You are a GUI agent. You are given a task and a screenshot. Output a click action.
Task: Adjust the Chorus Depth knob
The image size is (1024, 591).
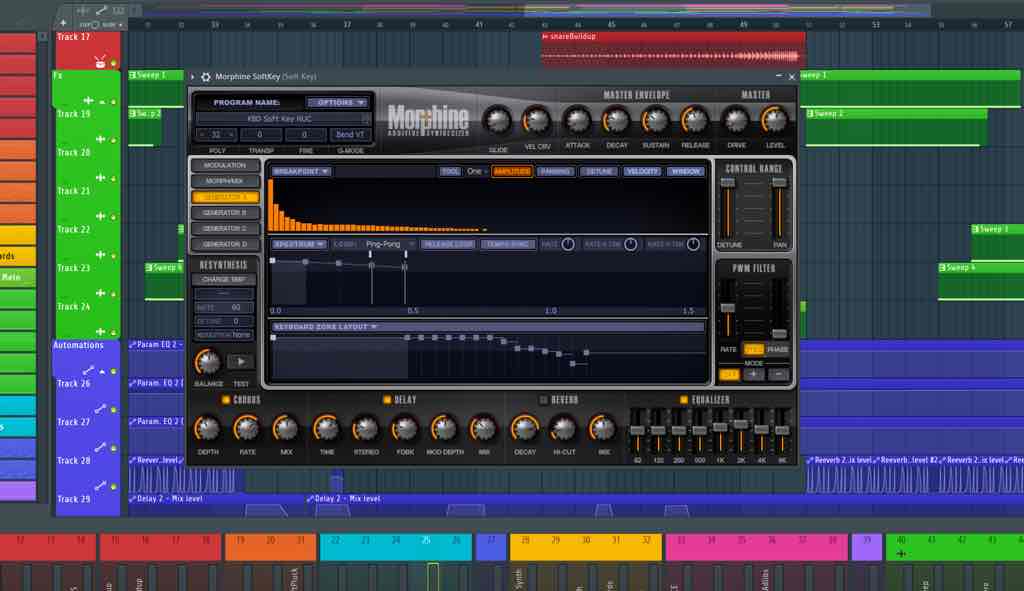207,428
